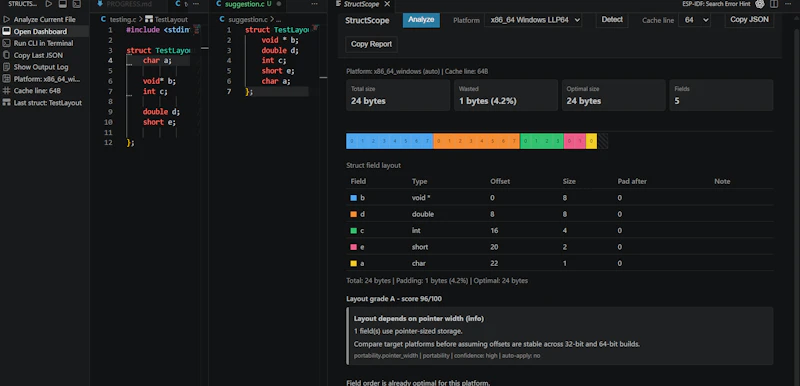Click the field a char row

click(560, 263)
